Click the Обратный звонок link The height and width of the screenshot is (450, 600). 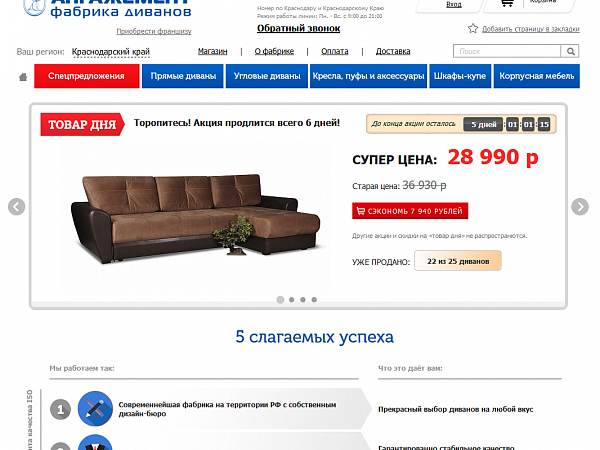pyautogui.click(x=298, y=28)
